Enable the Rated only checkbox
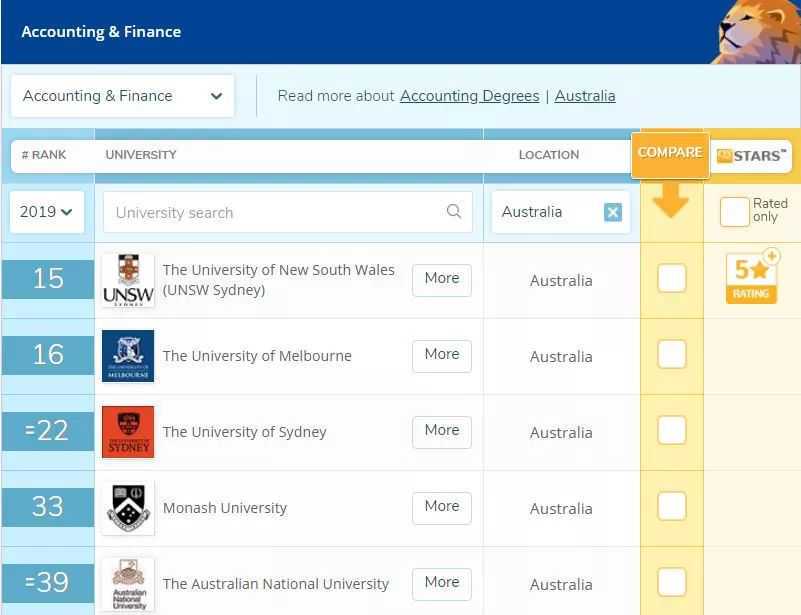This screenshot has height=615, width=801. (x=735, y=211)
